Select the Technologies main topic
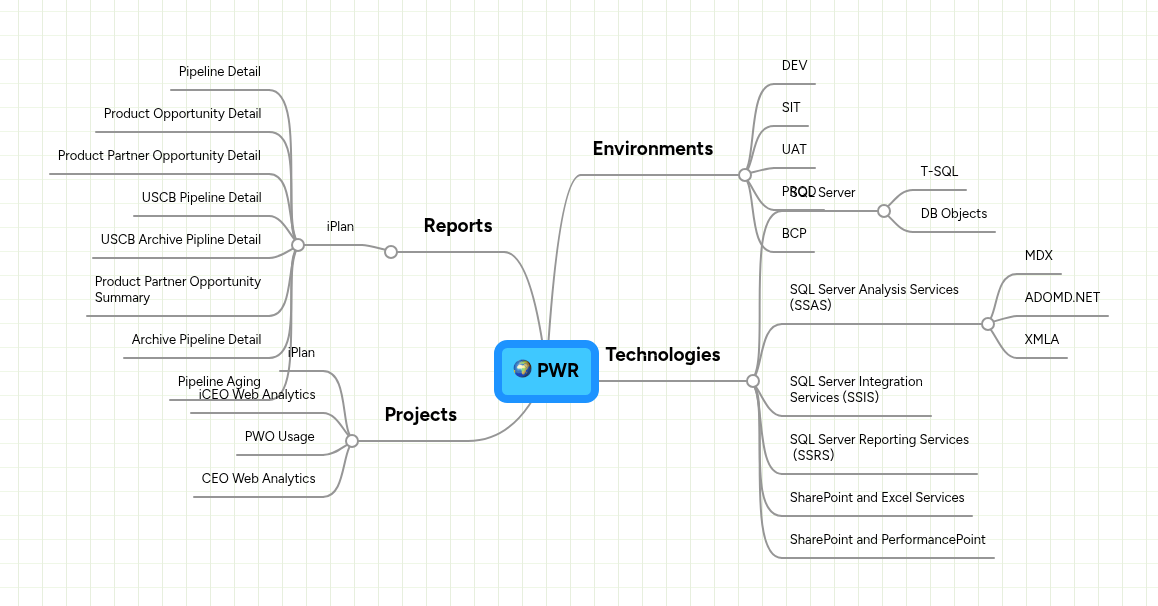 tap(662, 354)
